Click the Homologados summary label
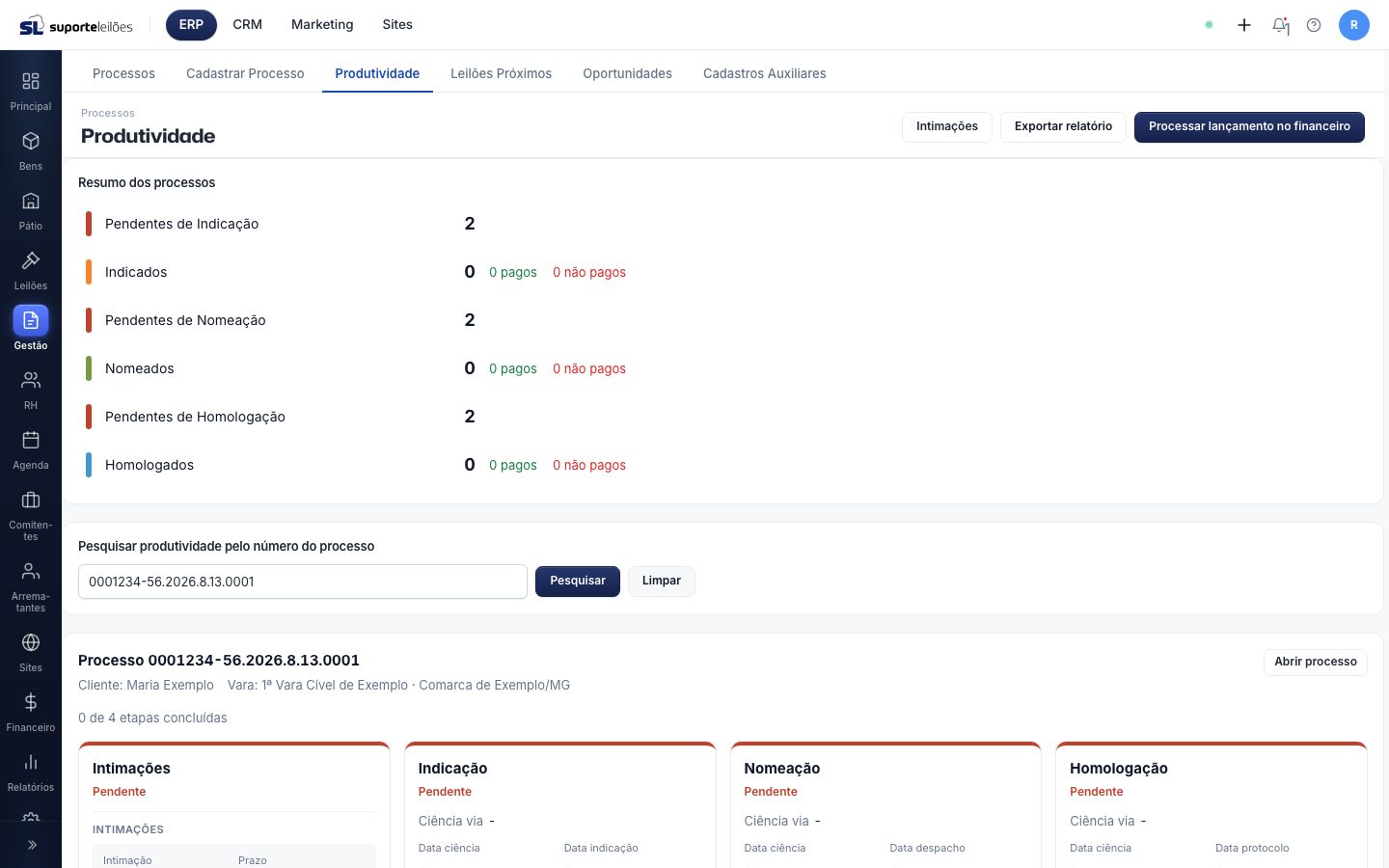 pos(150,465)
